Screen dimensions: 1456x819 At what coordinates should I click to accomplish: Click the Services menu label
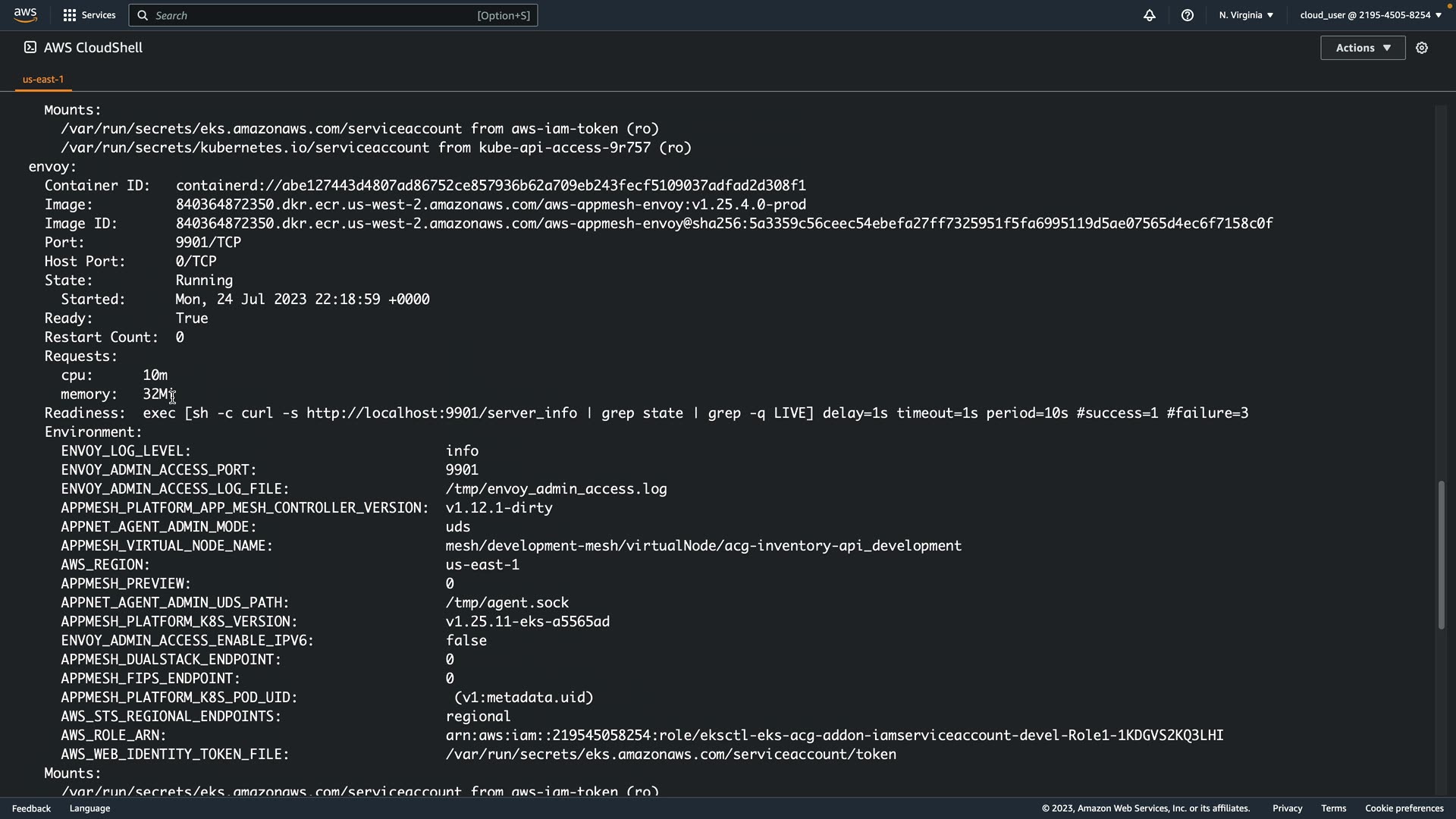point(99,15)
